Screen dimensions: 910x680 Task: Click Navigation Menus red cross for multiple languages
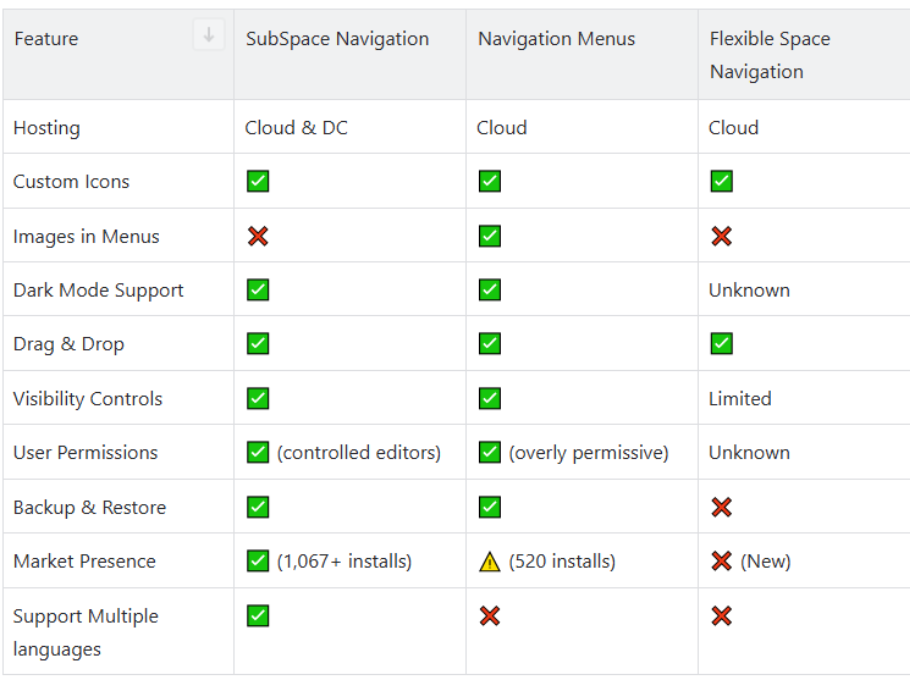(490, 616)
